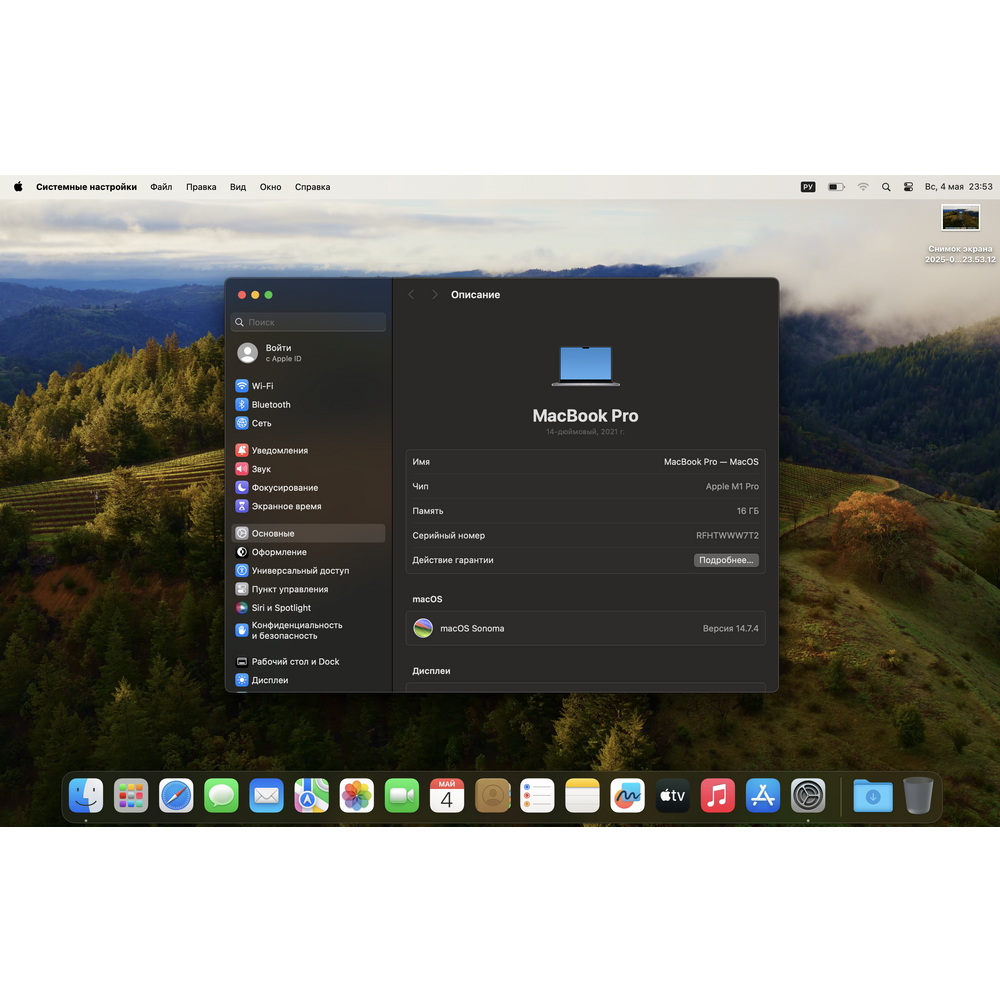Open the Apple menu
Image resolution: width=1000 pixels, height=1000 pixels.
18,187
